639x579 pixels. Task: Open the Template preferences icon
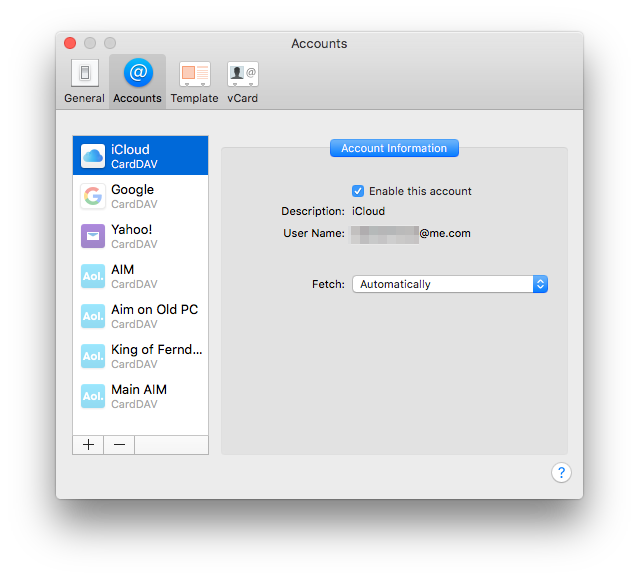click(x=195, y=74)
